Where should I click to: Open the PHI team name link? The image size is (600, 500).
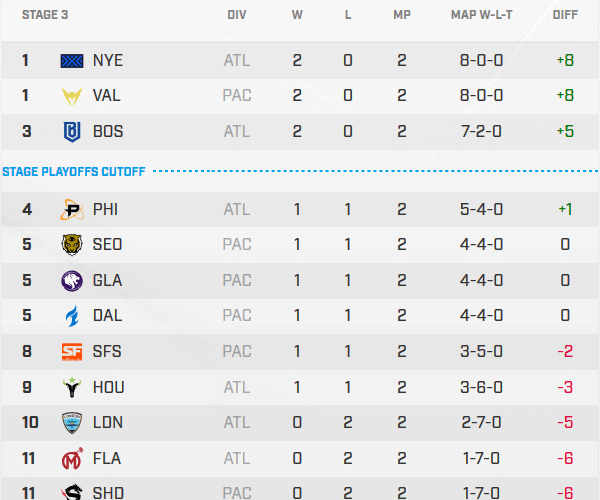coord(105,210)
